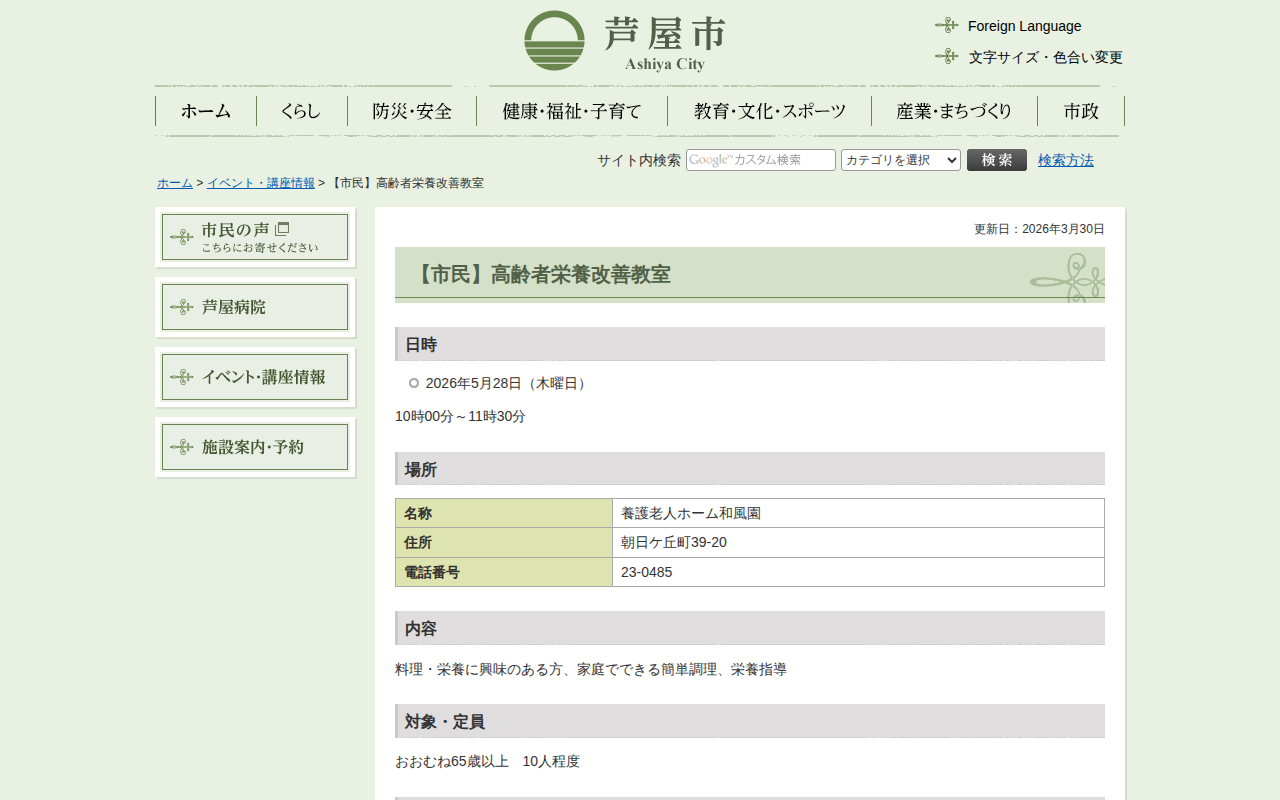The image size is (1280, 800).
Task: Click the Ashiya City logo
Action: point(625,41)
